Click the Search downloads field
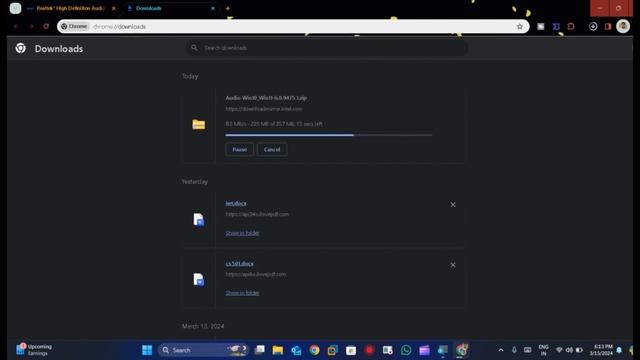This screenshot has height=360, width=640. [327, 48]
